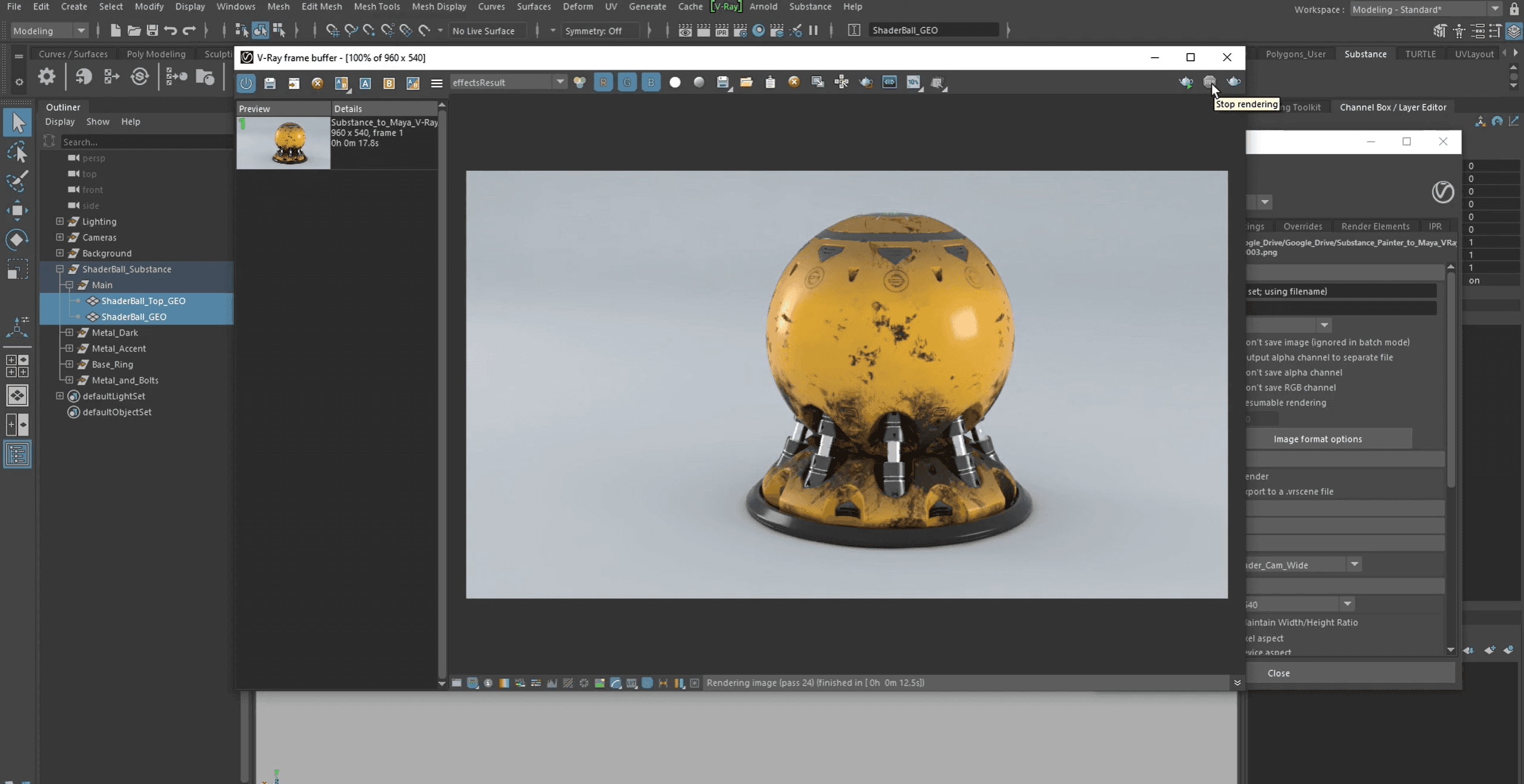The width and height of the screenshot is (1524, 784).
Task: Click the enable history power icon
Action: point(246,83)
